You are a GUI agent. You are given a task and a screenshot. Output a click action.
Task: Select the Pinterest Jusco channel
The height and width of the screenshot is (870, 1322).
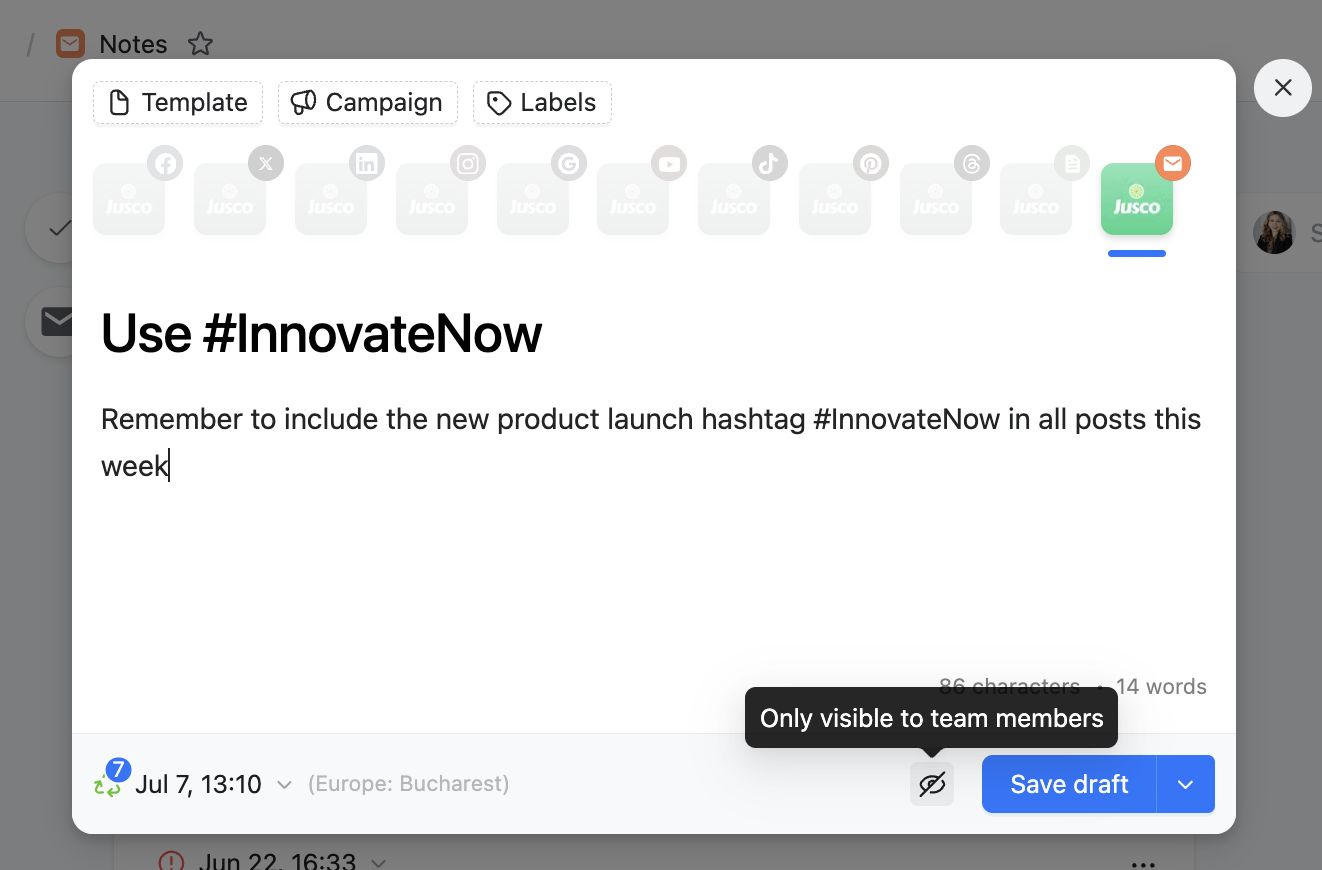835,200
